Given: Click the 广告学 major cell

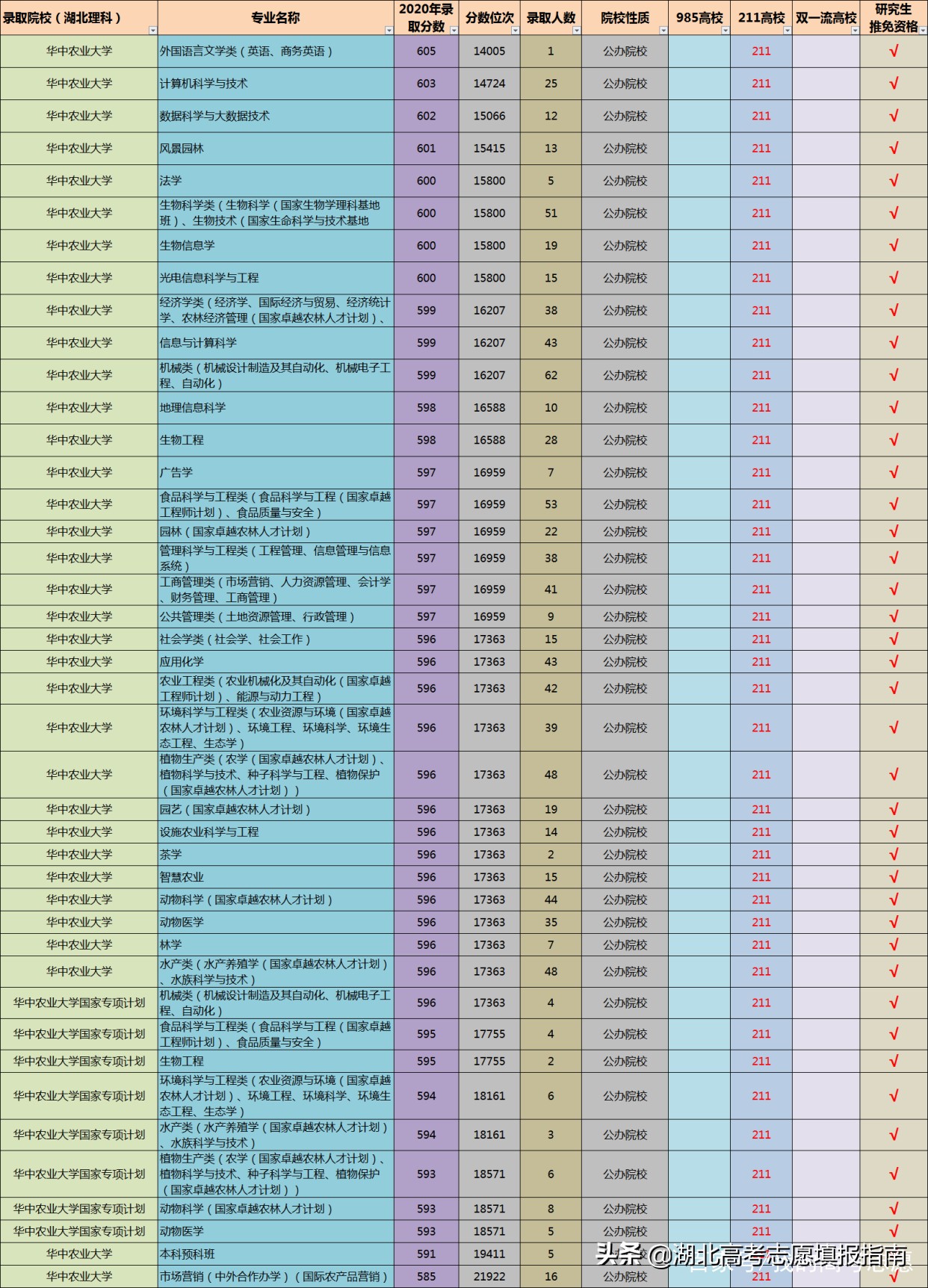Looking at the screenshot, I should click(276, 472).
